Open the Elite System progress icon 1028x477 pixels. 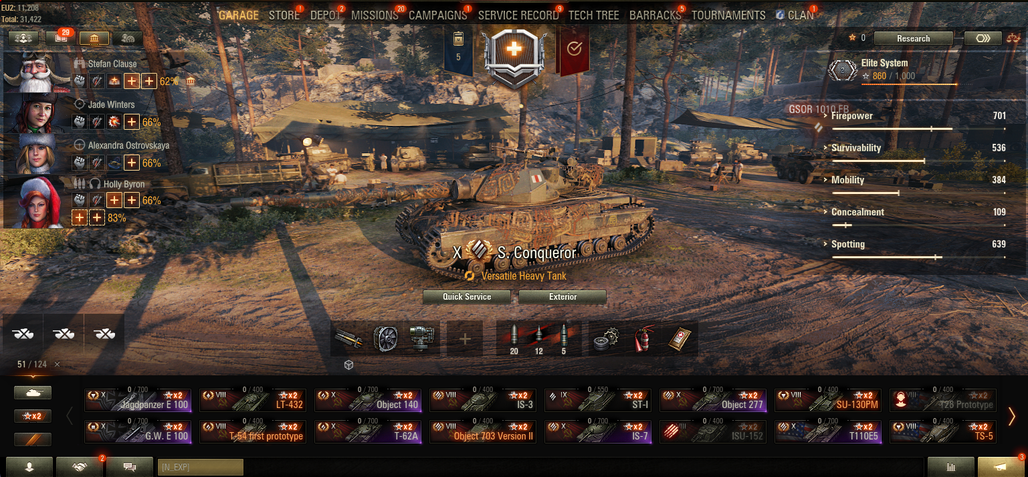tap(842, 70)
